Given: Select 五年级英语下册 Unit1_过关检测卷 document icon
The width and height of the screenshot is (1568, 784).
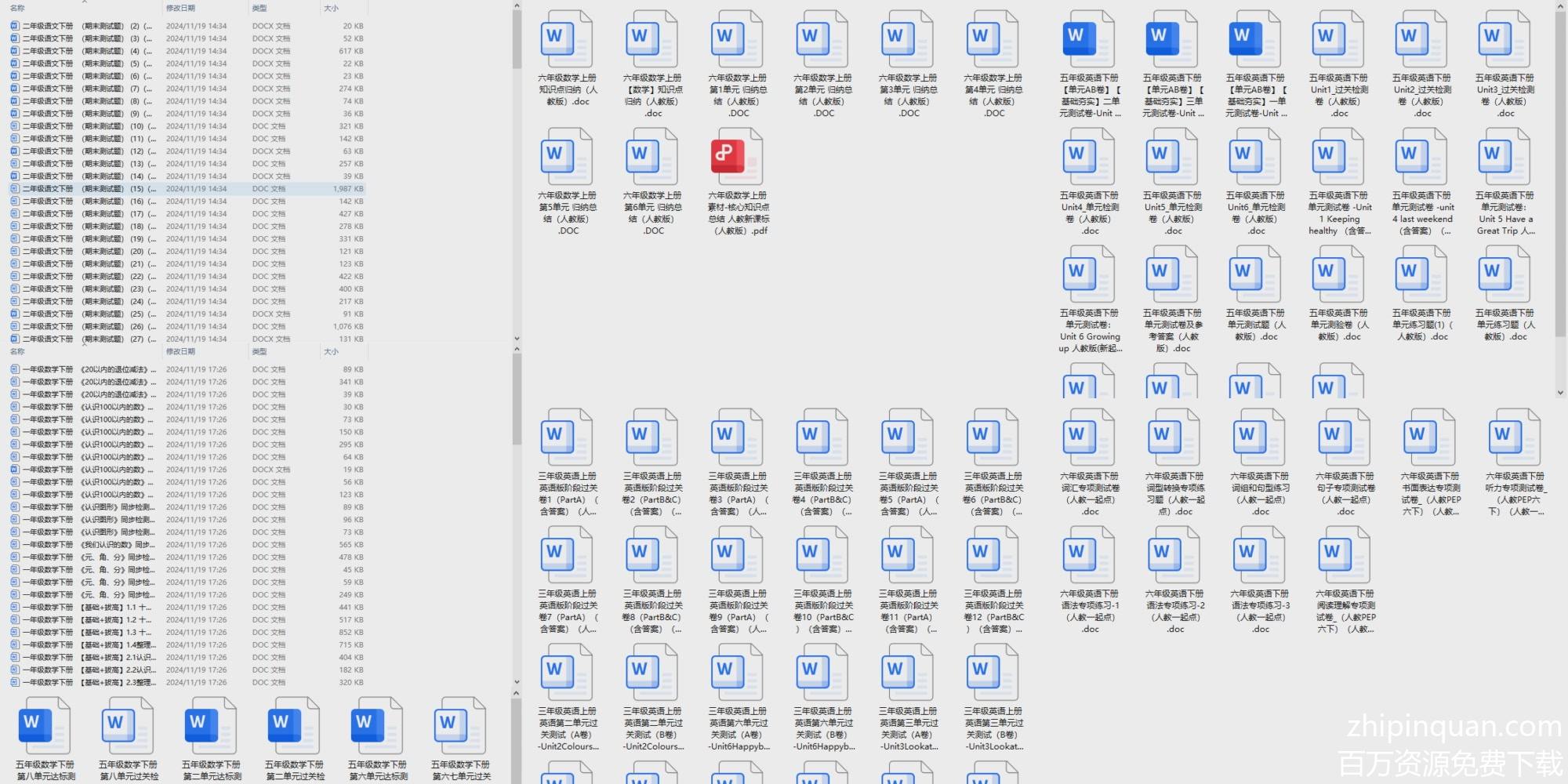Looking at the screenshot, I should click(1338, 39).
